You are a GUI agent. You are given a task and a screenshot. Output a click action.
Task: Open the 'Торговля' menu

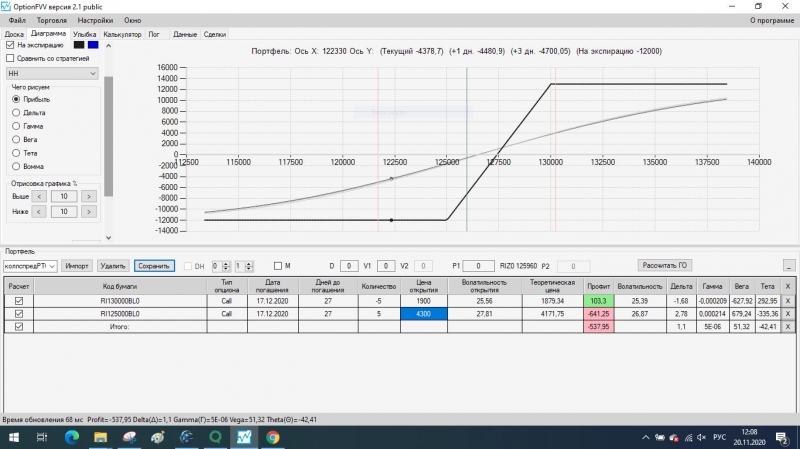[x=52, y=20]
